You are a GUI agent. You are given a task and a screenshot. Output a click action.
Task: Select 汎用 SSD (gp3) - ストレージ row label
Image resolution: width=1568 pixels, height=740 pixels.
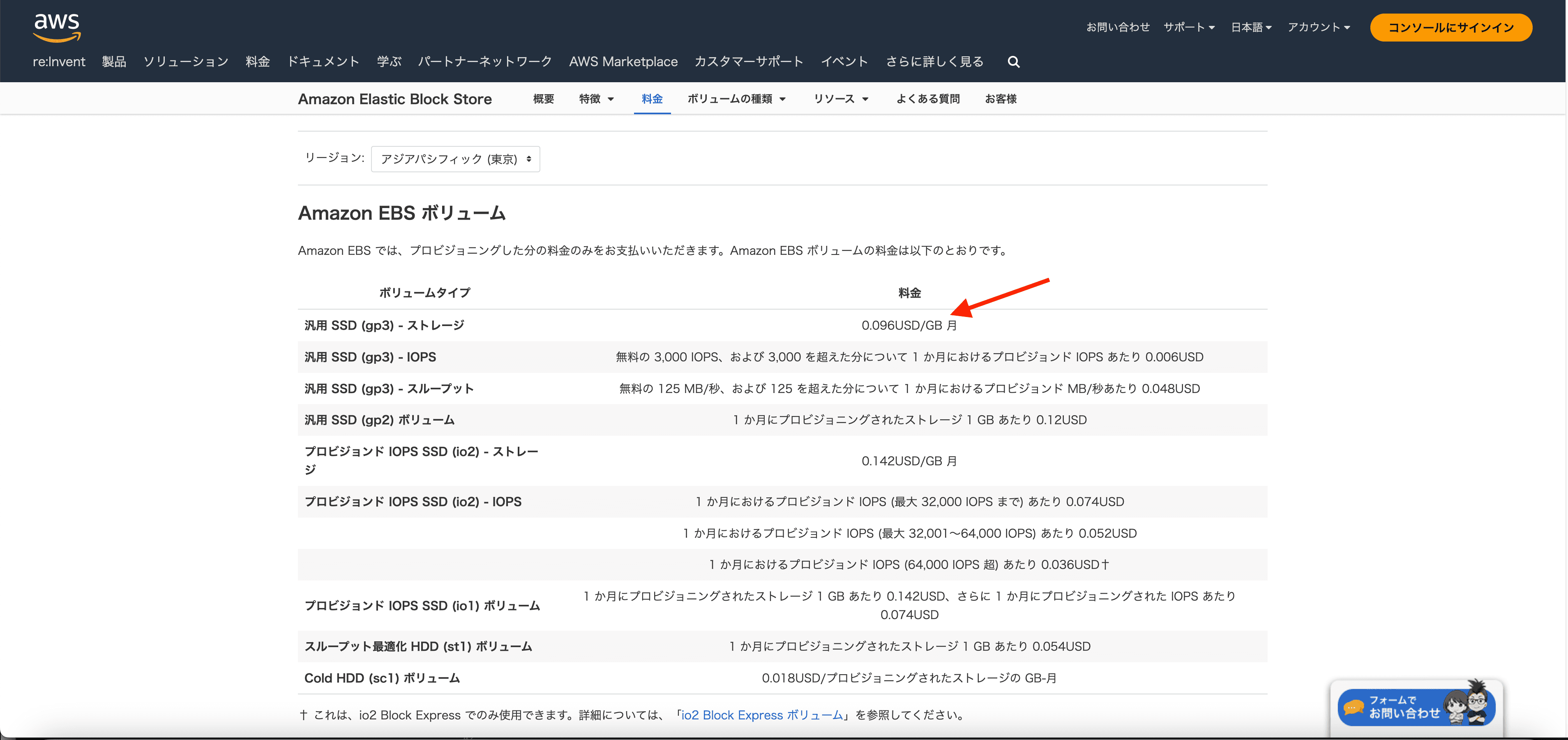pyautogui.click(x=384, y=325)
